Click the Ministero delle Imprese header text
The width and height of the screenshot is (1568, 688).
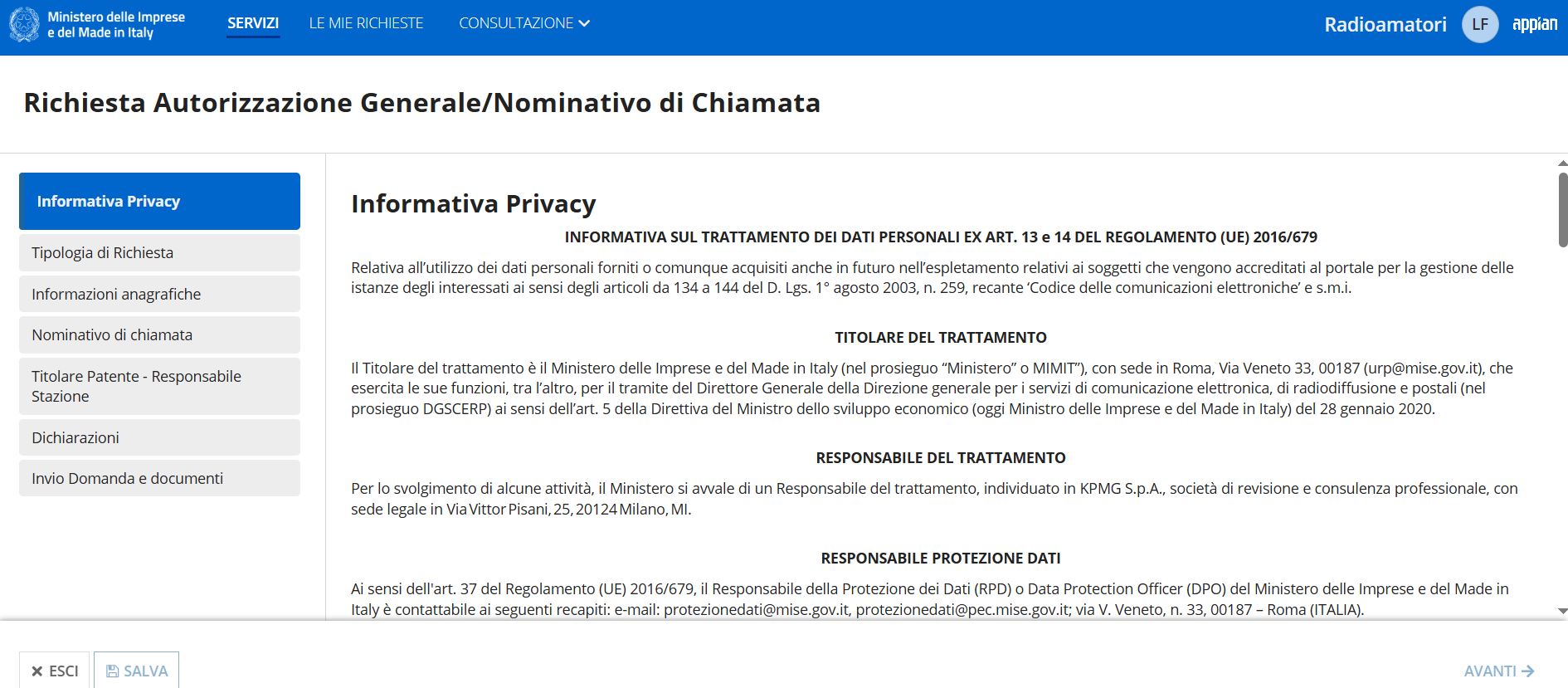pyautogui.click(x=116, y=25)
